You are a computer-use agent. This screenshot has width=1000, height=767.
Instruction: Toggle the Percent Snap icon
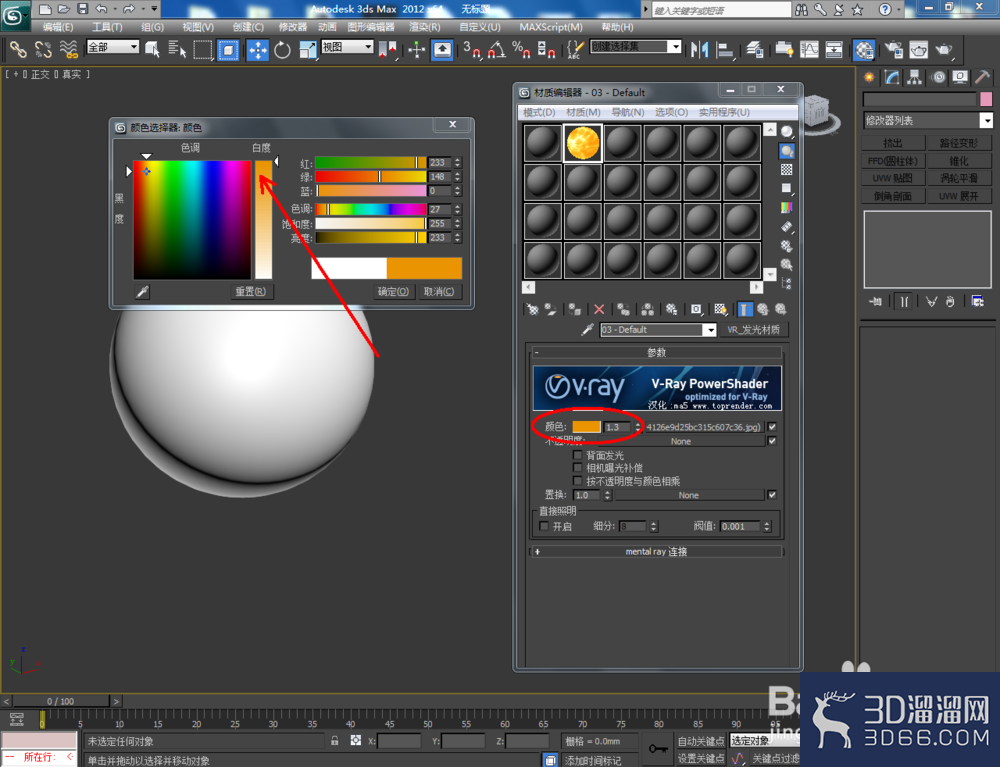click(521, 50)
